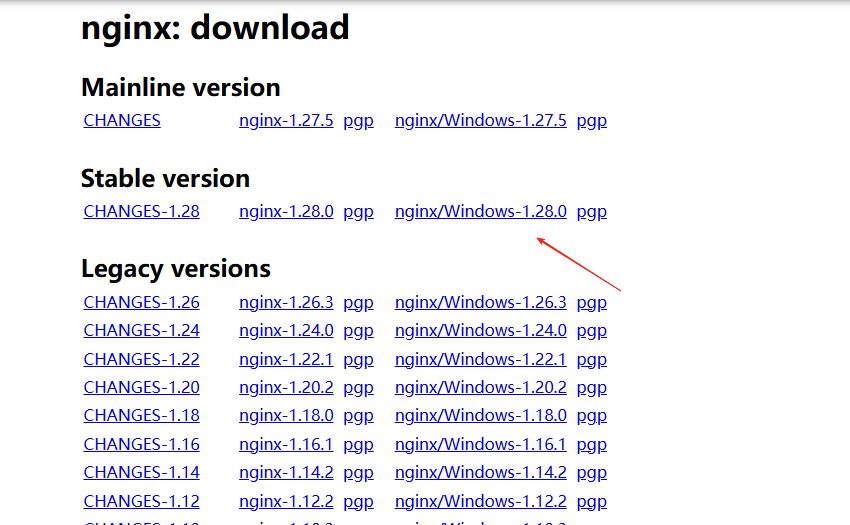This screenshot has width=850, height=525.
Task: Open CHANGES-1.16 link
Action: (x=141, y=444)
